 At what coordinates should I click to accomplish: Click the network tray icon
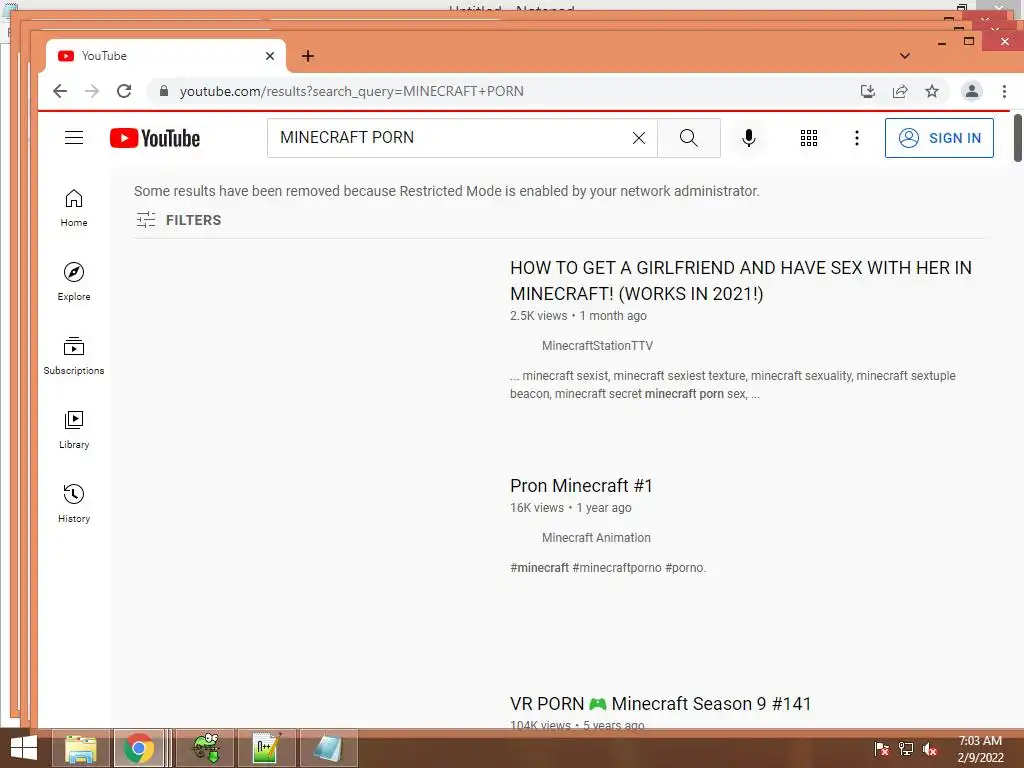click(x=905, y=749)
